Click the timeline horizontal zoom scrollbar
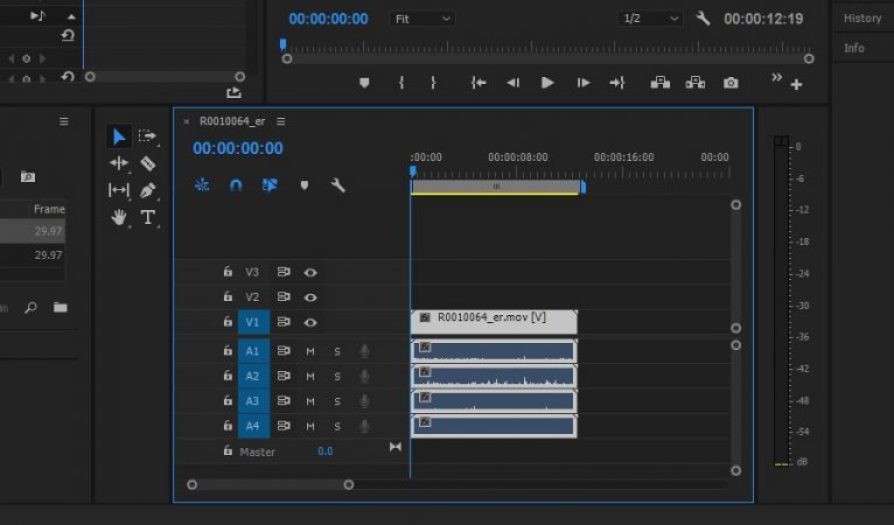Viewport: 894px width, 525px height. 270,485
